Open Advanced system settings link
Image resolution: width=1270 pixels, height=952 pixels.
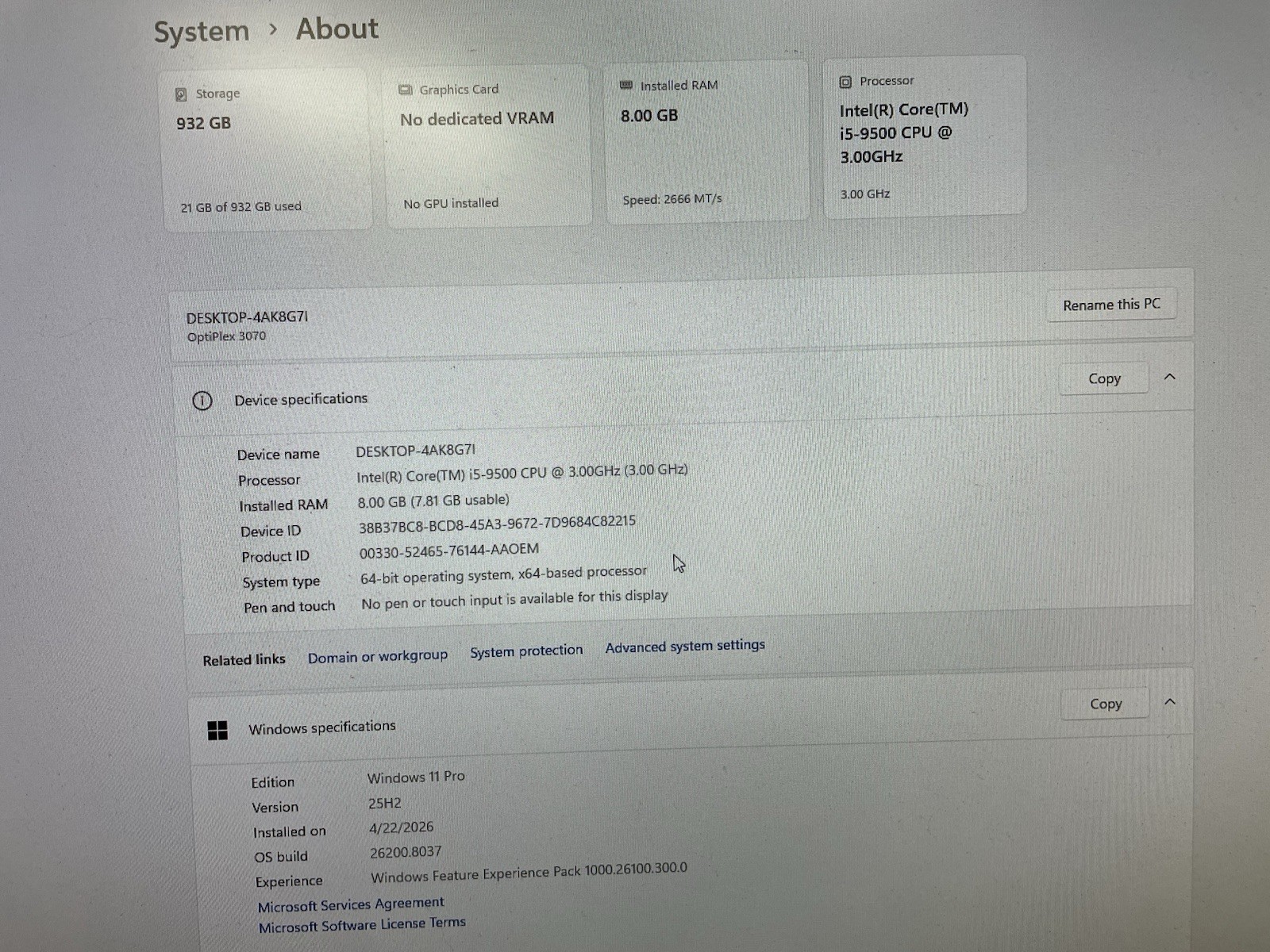click(x=685, y=647)
